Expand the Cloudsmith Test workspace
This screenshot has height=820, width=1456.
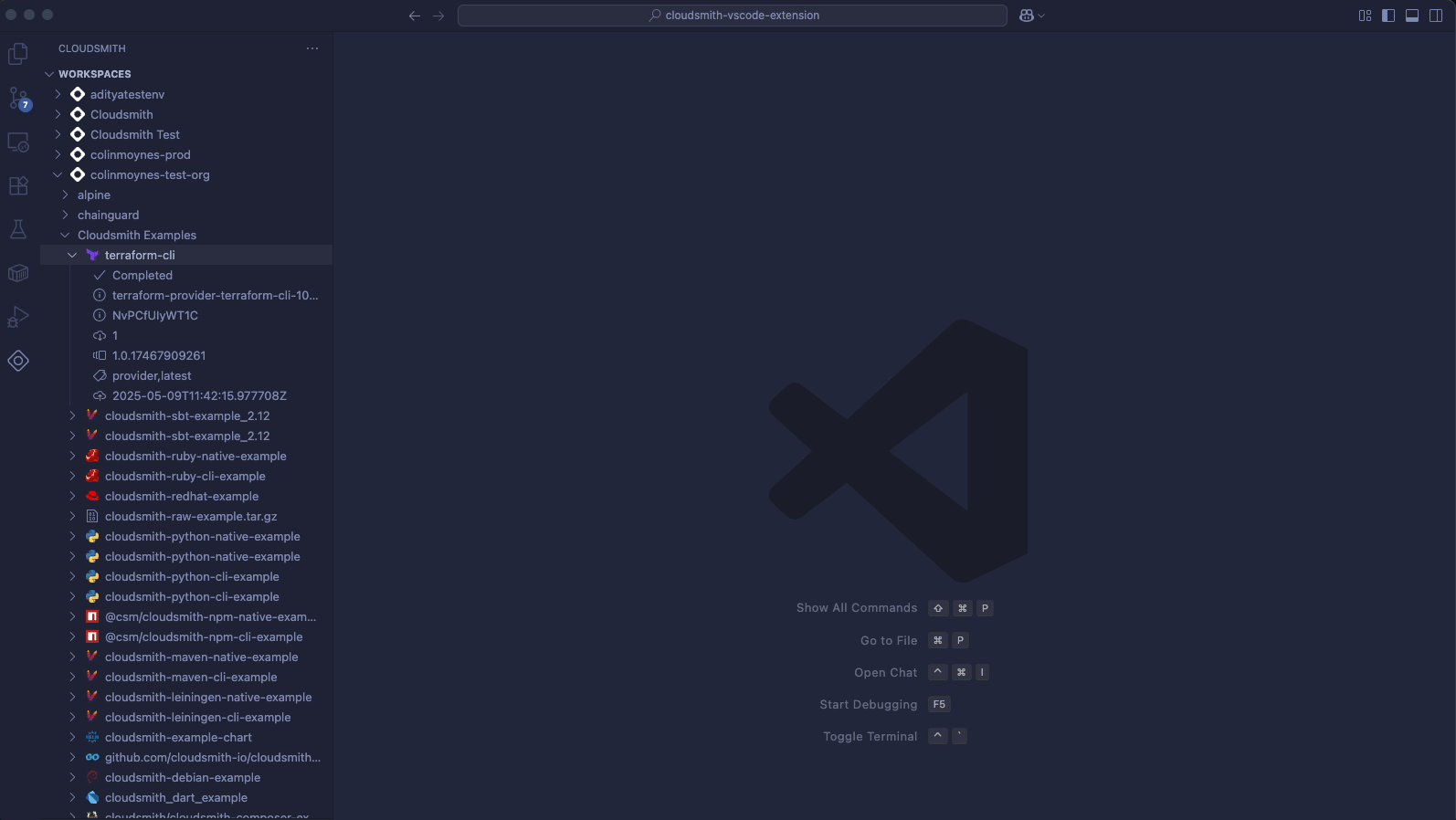[58, 134]
